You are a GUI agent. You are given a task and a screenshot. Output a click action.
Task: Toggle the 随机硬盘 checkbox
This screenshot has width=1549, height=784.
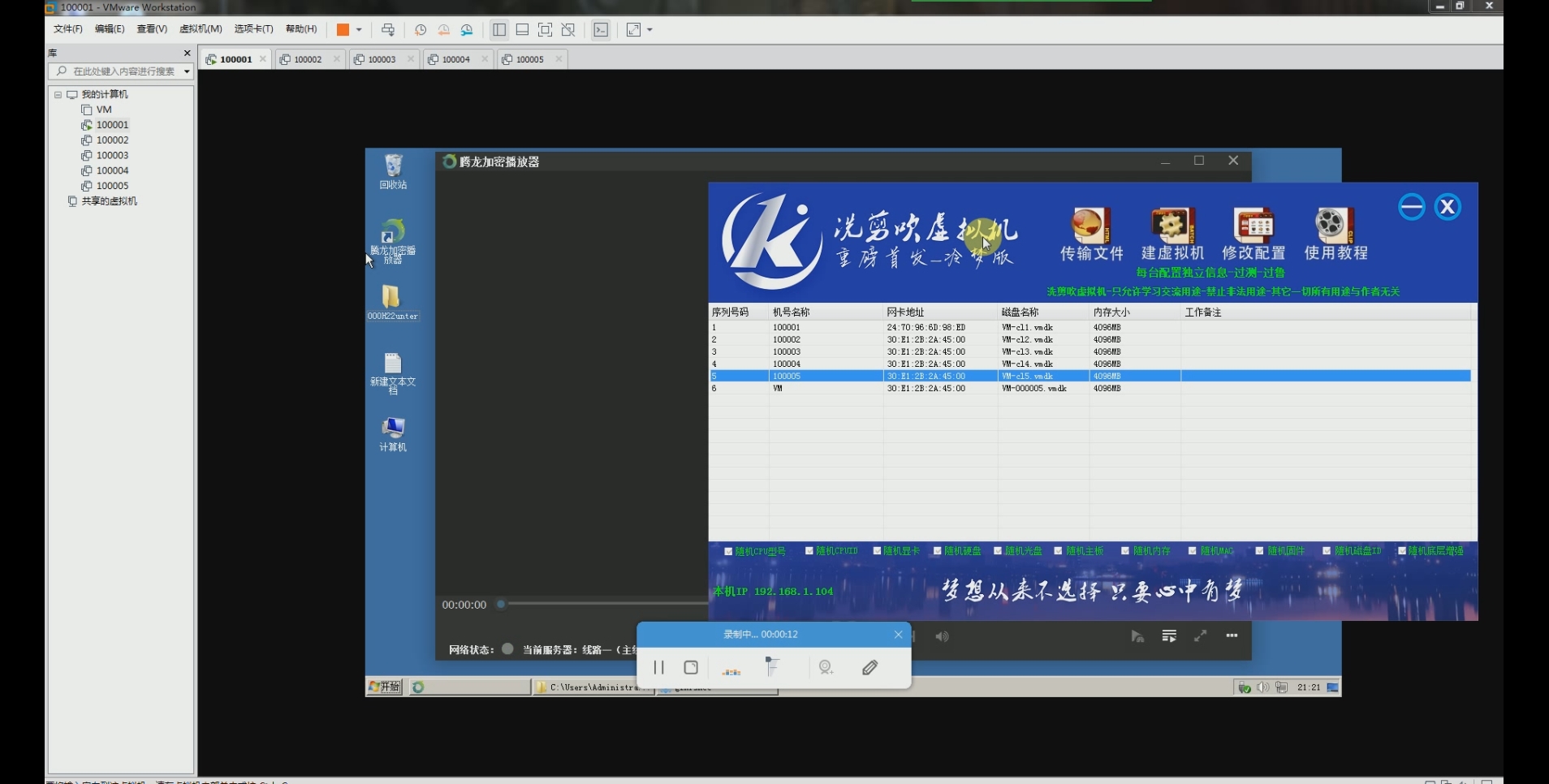[937, 551]
